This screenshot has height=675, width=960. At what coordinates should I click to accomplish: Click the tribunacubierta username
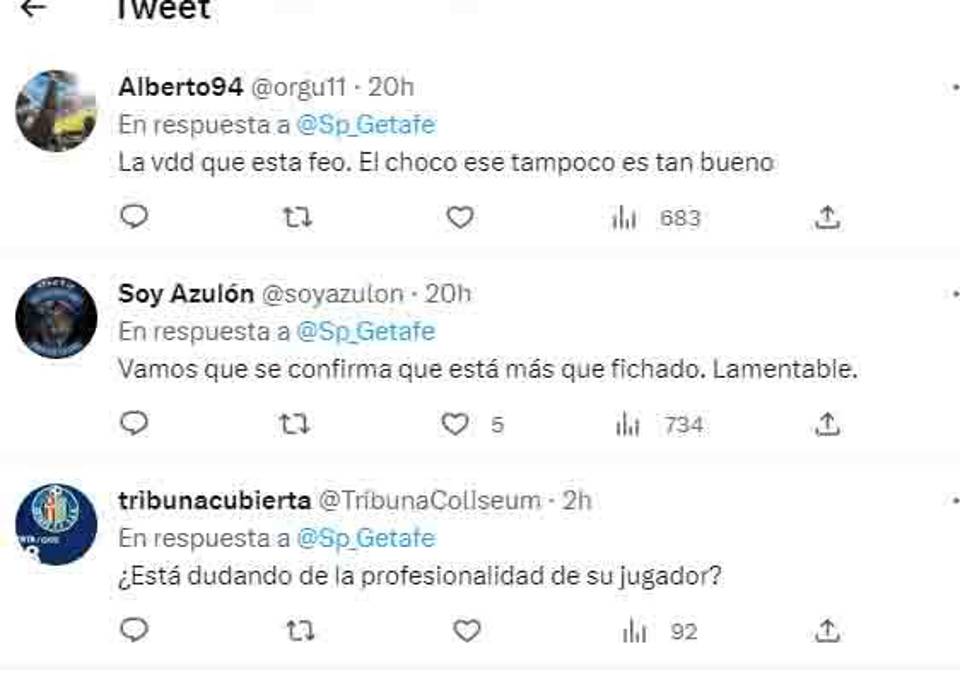pos(214,500)
